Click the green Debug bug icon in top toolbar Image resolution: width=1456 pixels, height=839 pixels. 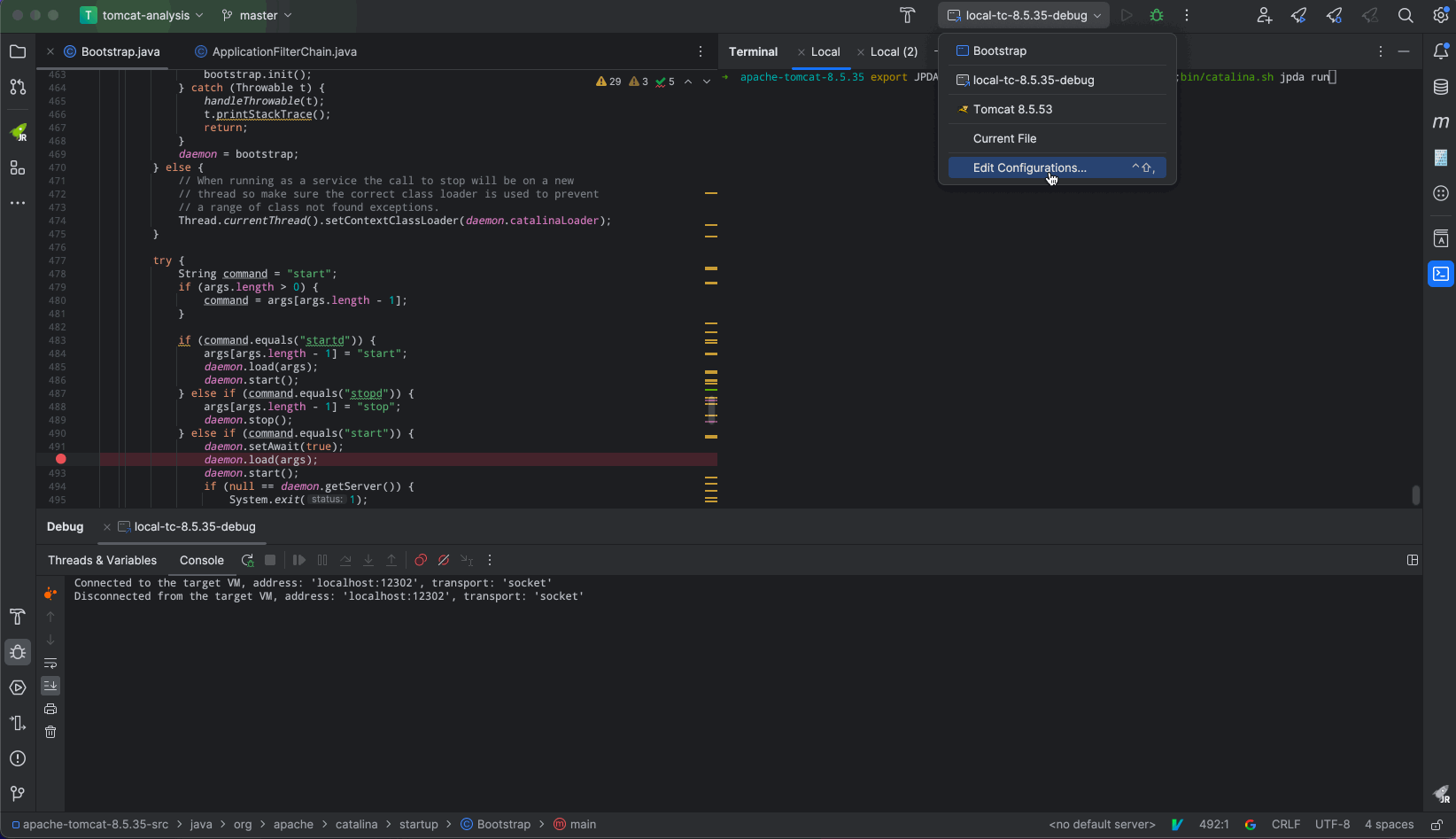click(1157, 15)
